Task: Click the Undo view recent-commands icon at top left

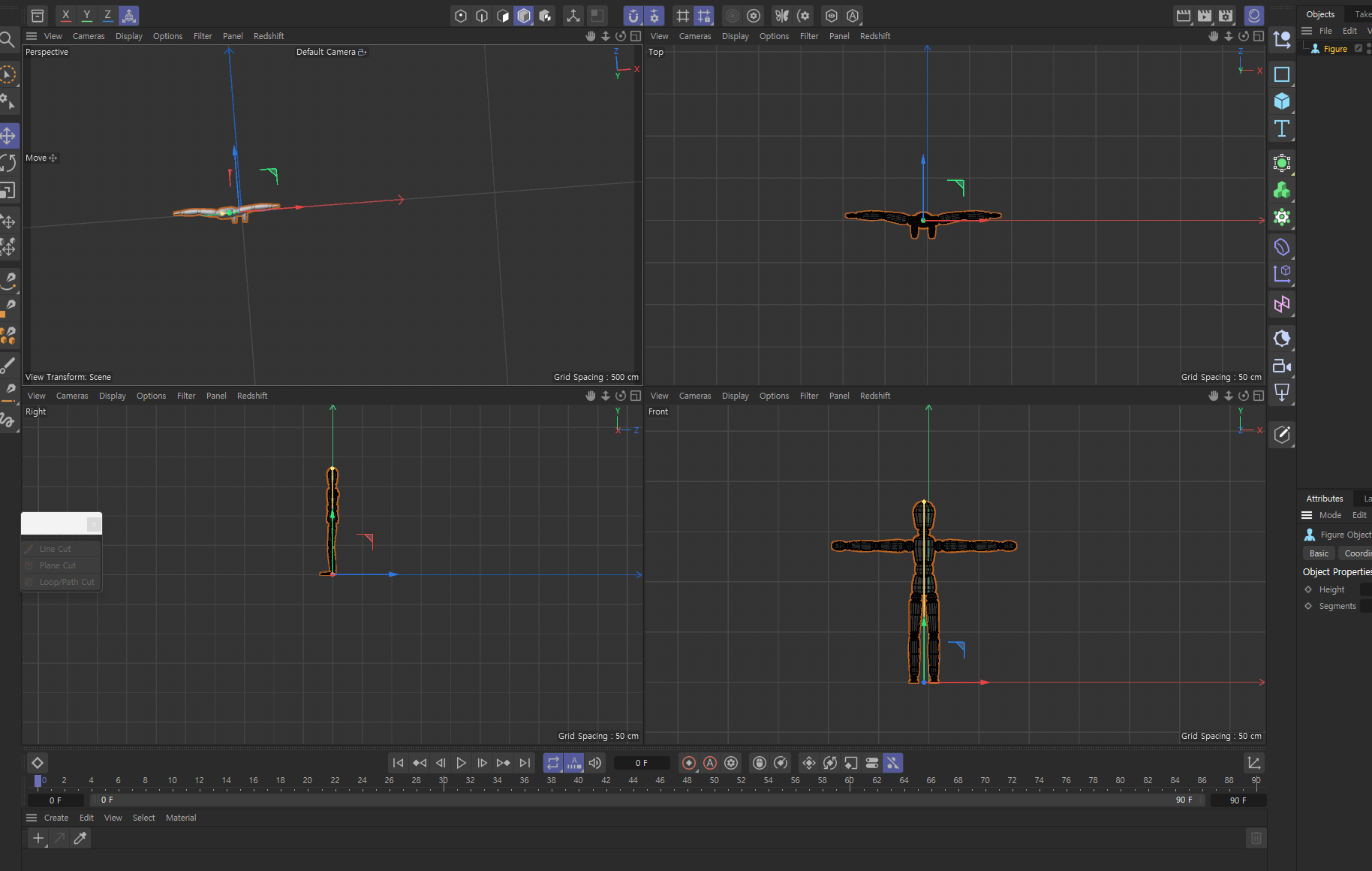Action: (x=38, y=15)
